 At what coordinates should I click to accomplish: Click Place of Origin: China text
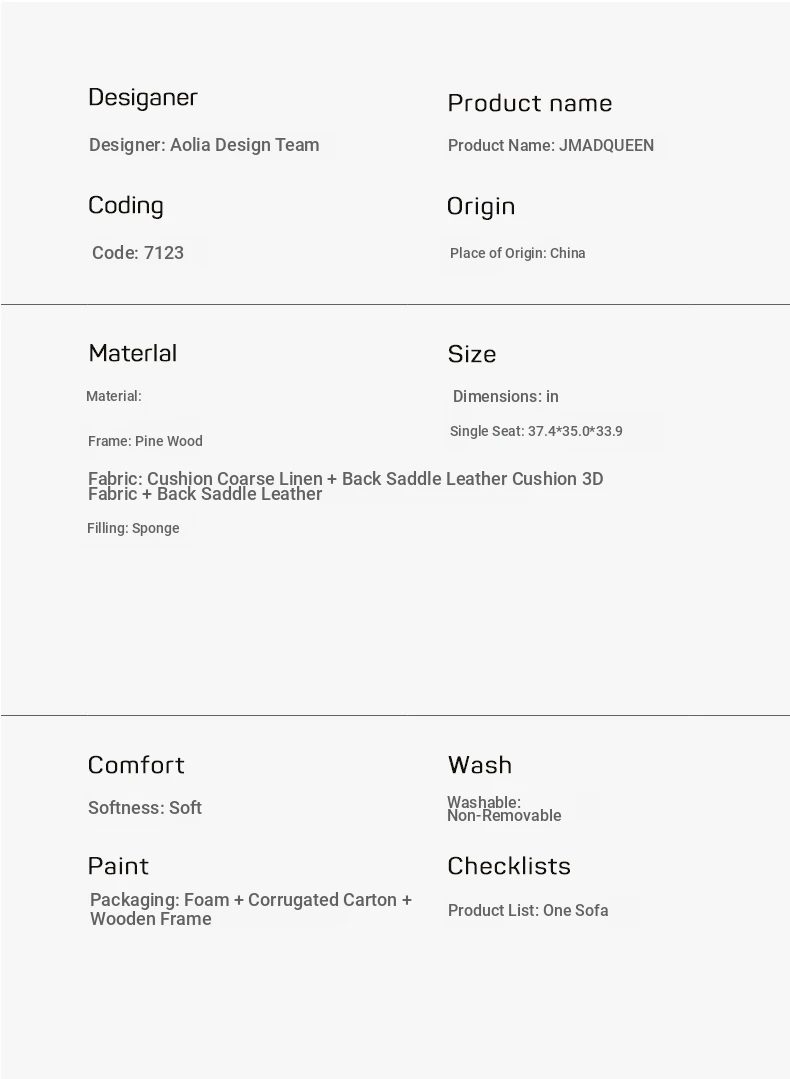click(518, 253)
